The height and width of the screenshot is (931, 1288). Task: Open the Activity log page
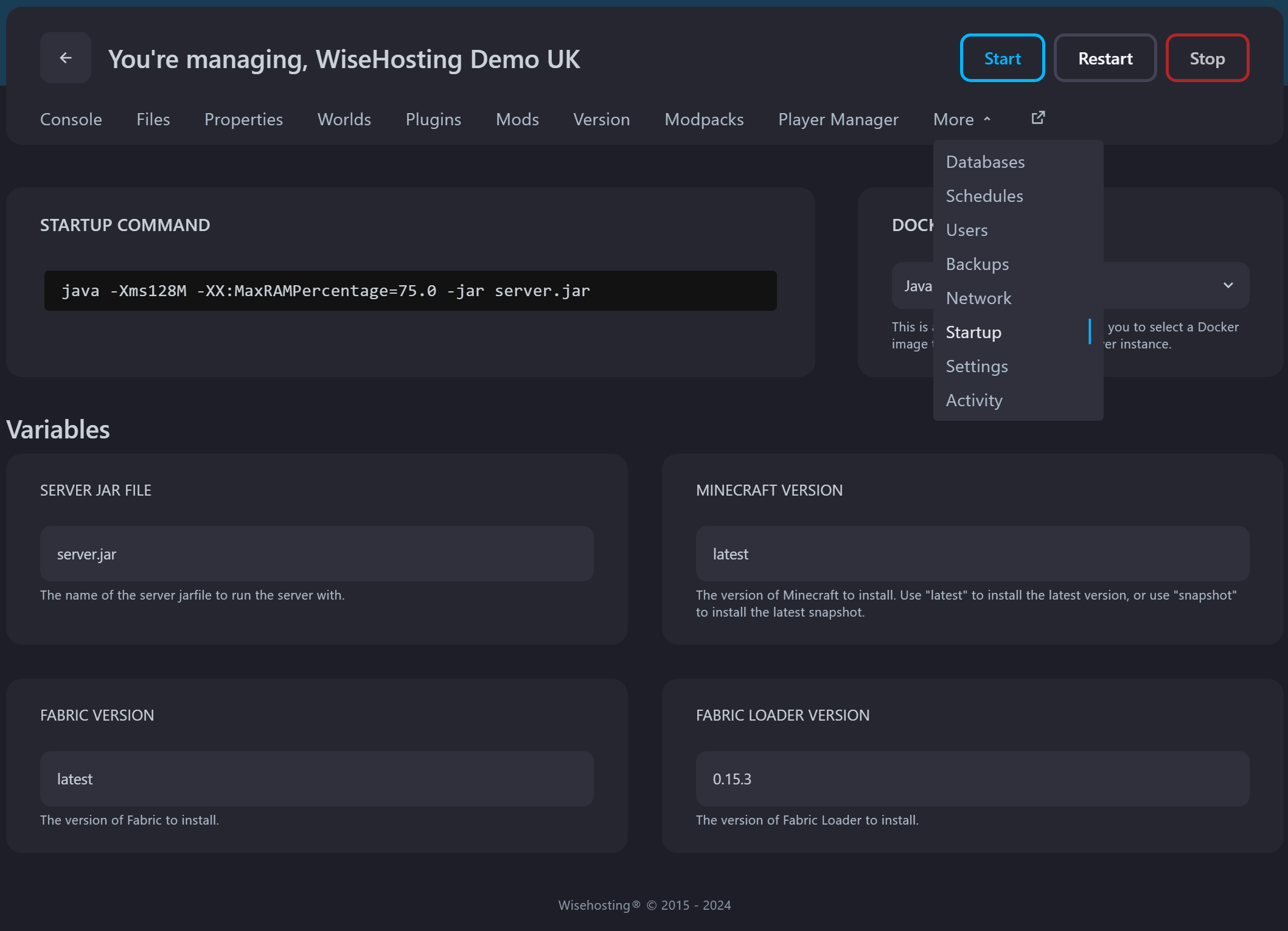(974, 400)
